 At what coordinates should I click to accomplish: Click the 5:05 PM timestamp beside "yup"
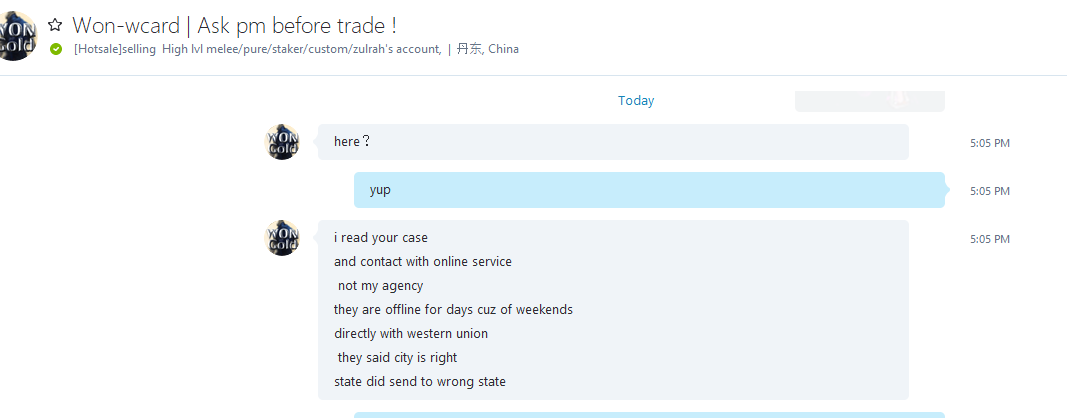(989, 191)
